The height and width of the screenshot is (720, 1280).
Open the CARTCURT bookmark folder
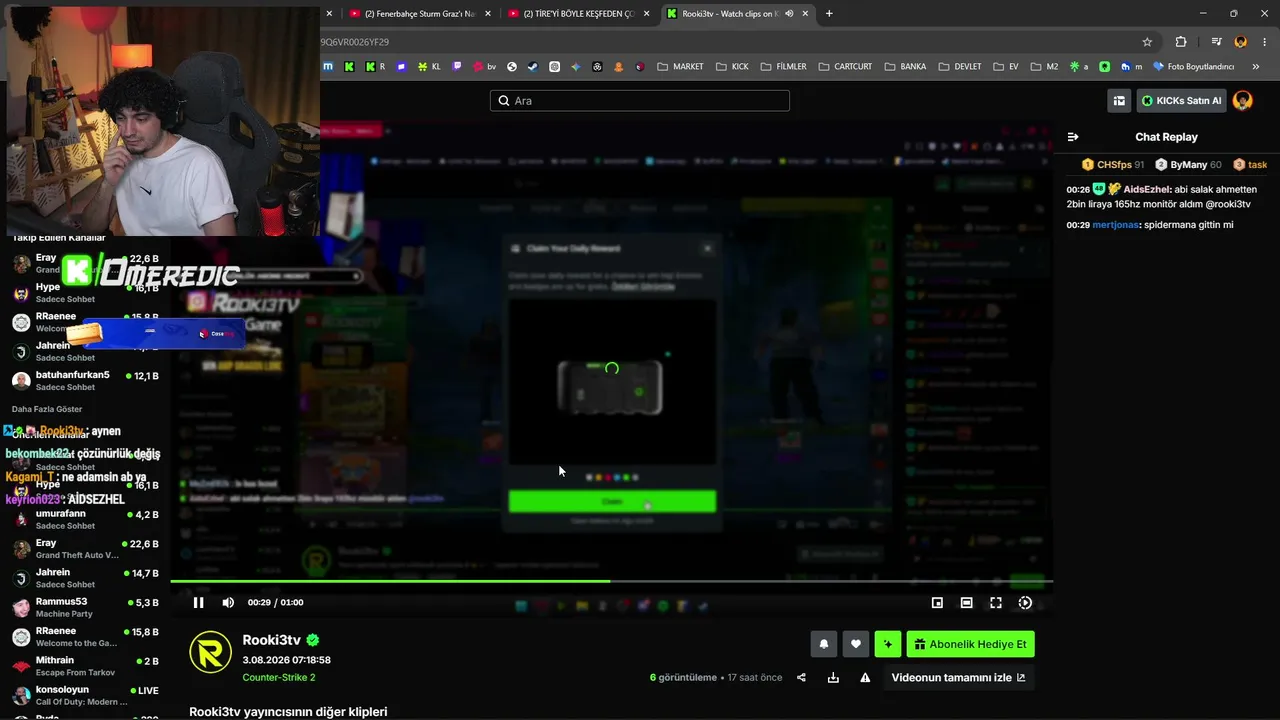click(x=844, y=67)
